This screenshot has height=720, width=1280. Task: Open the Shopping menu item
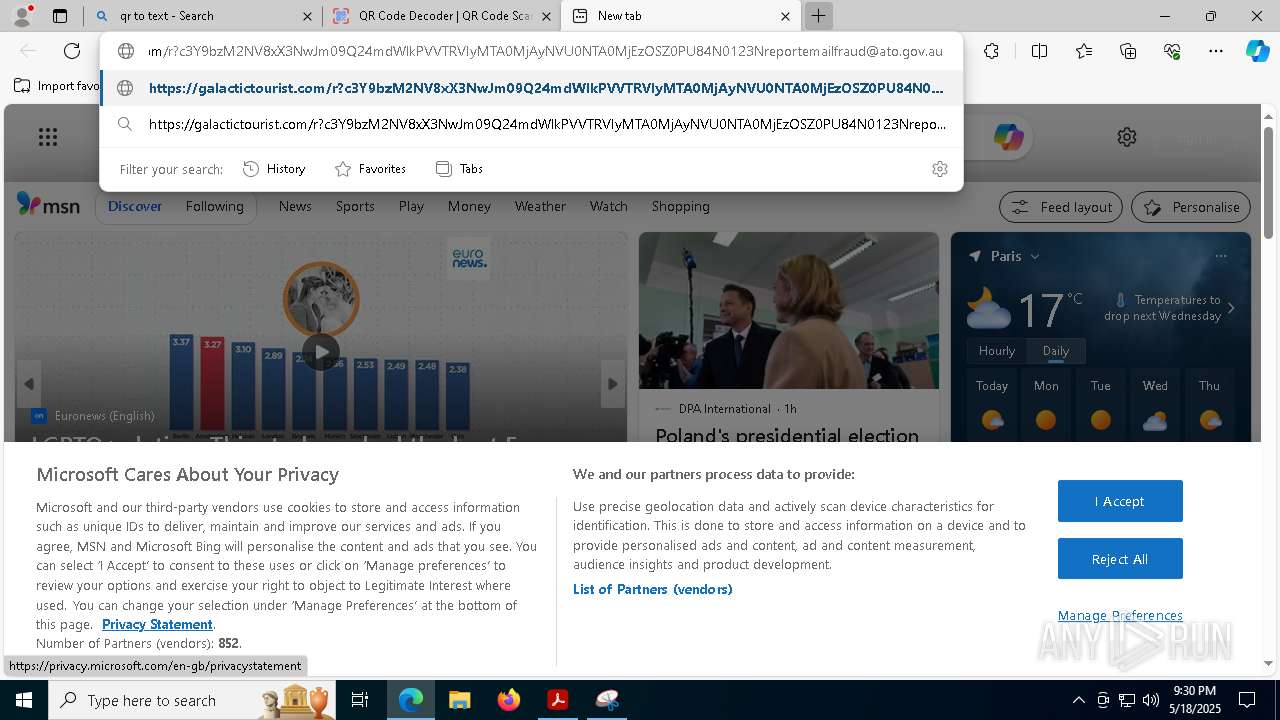point(680,206)
